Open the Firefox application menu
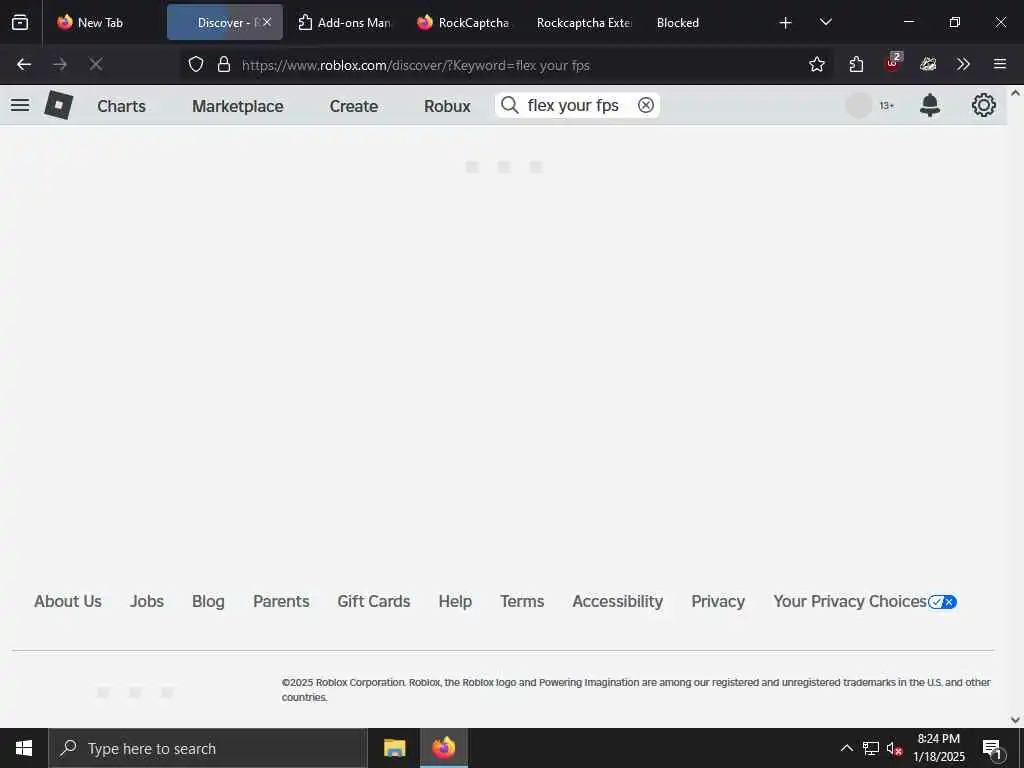This screenshot has height=768, width=1024. click(x=1000, y=64)
